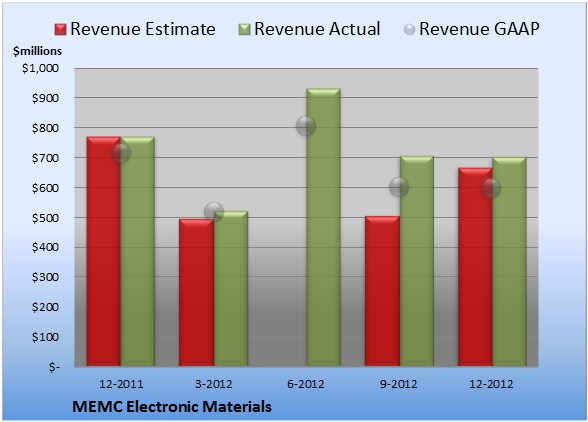The height and width of the screenshot is (422, 588).
Task: Select the 'Revenue GAAP' legend label
Action: [479, 29]
